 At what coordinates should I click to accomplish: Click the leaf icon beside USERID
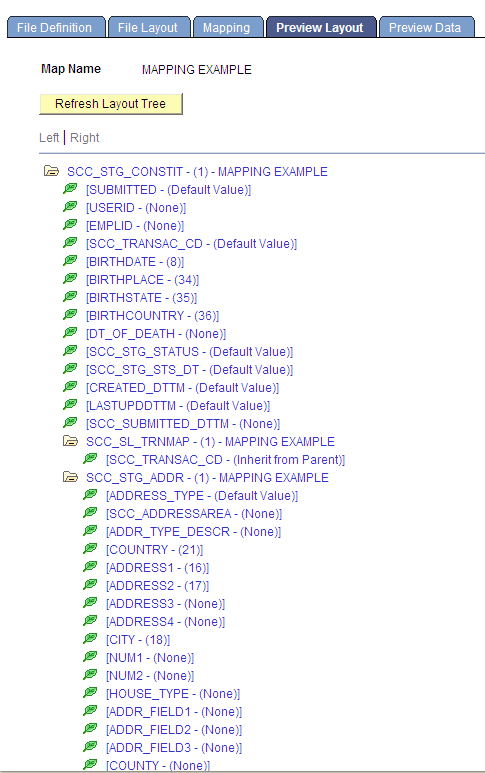click(70, 207)
